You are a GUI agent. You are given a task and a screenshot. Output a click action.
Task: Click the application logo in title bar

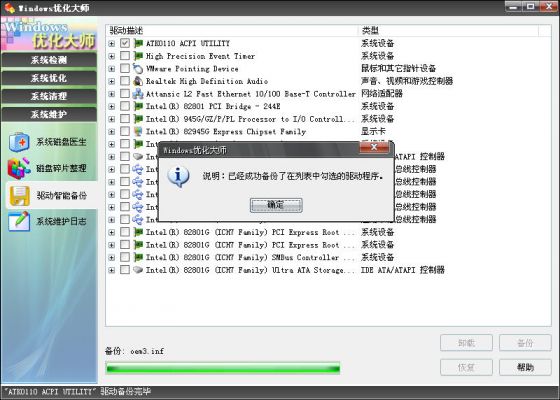(10, 7)
